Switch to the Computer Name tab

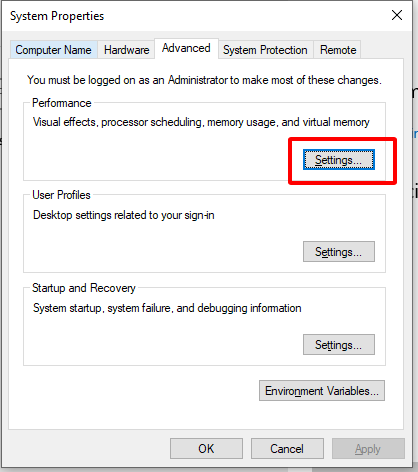(53, 50)
